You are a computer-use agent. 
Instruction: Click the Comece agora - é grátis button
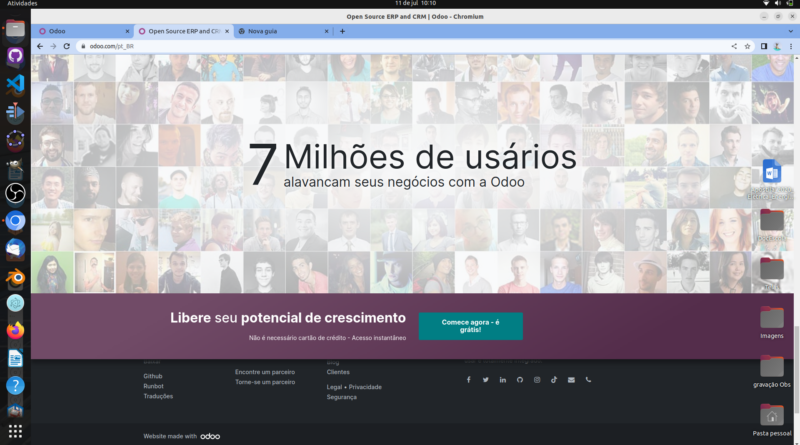[470, 326]
